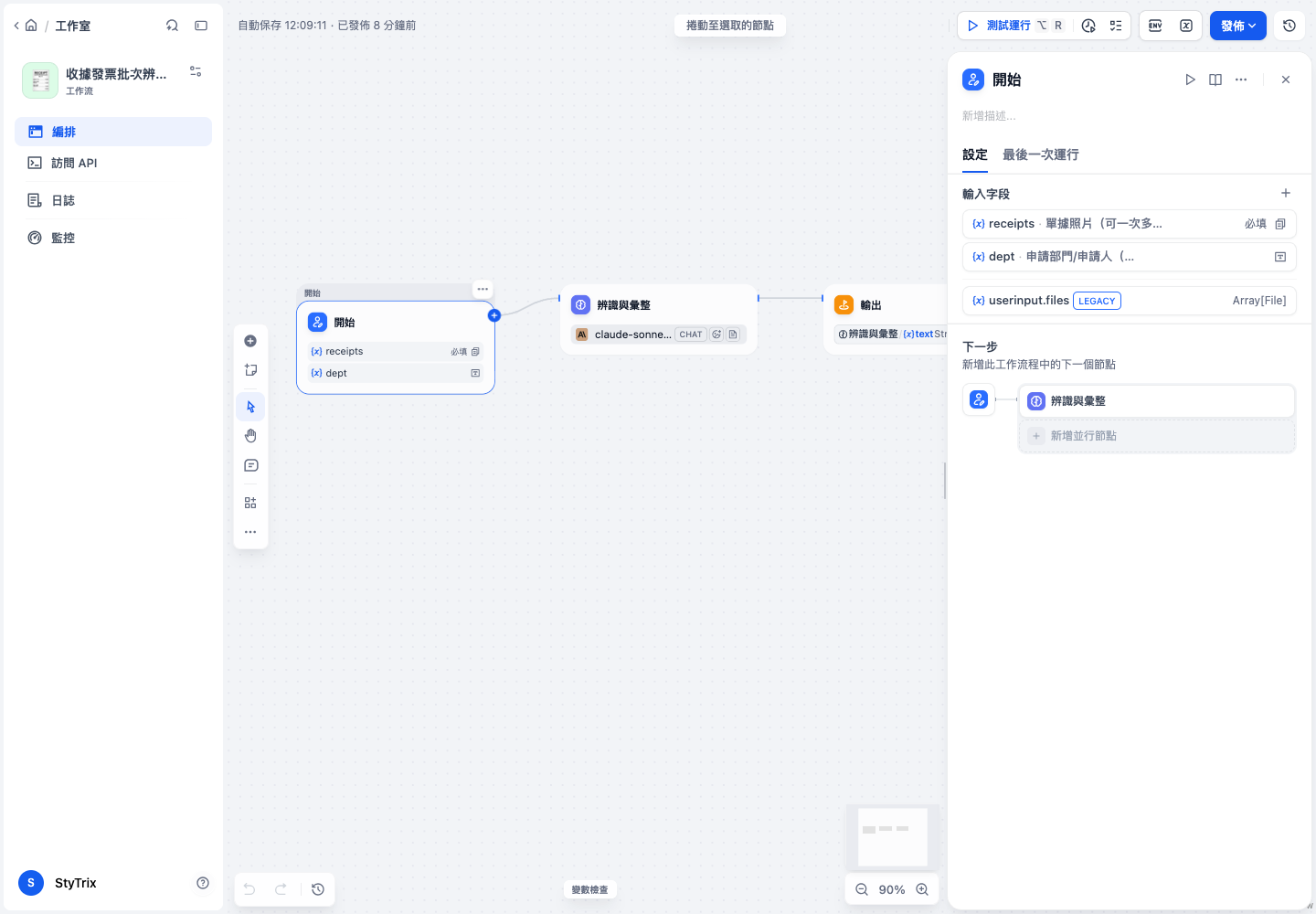Open the conversation variables icon
Screen dimensions: 1316x914
tap(1185, 26)
